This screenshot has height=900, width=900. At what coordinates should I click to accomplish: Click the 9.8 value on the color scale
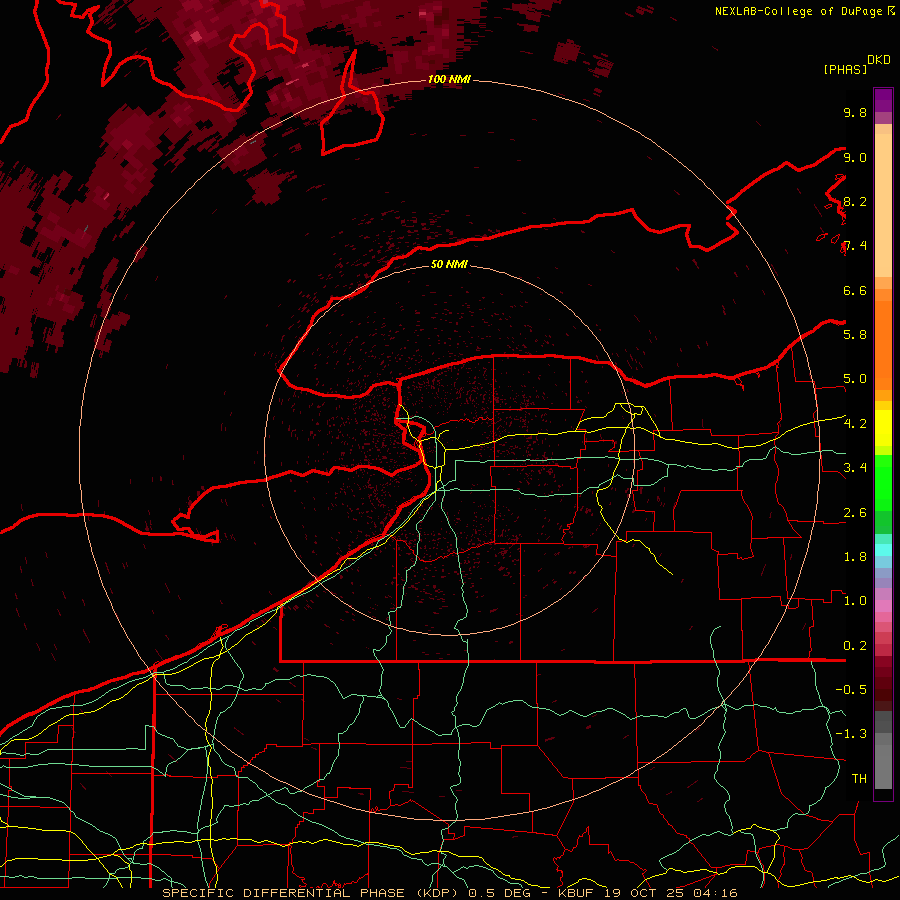855,112
